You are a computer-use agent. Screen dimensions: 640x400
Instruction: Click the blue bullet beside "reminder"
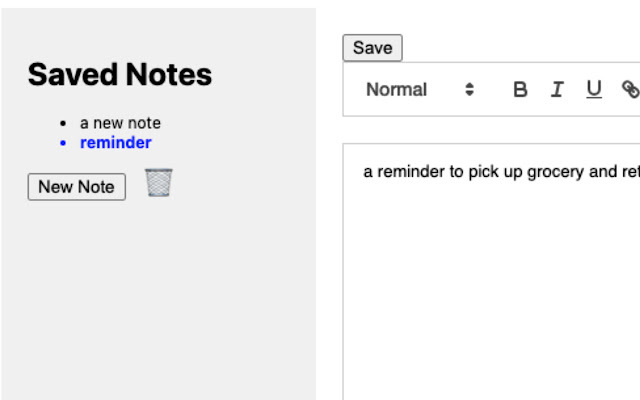coord(64,143)
